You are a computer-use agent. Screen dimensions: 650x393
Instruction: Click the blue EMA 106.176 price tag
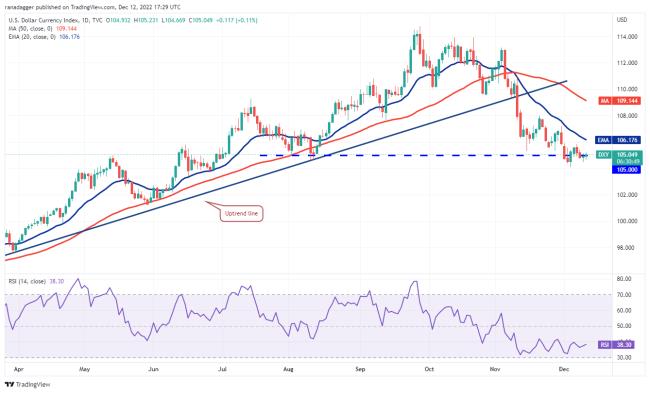click(x=618, y=140)
